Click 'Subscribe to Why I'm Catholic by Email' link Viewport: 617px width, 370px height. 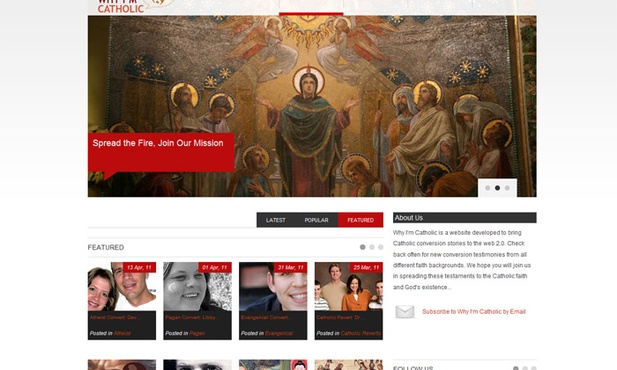(474, 311)
